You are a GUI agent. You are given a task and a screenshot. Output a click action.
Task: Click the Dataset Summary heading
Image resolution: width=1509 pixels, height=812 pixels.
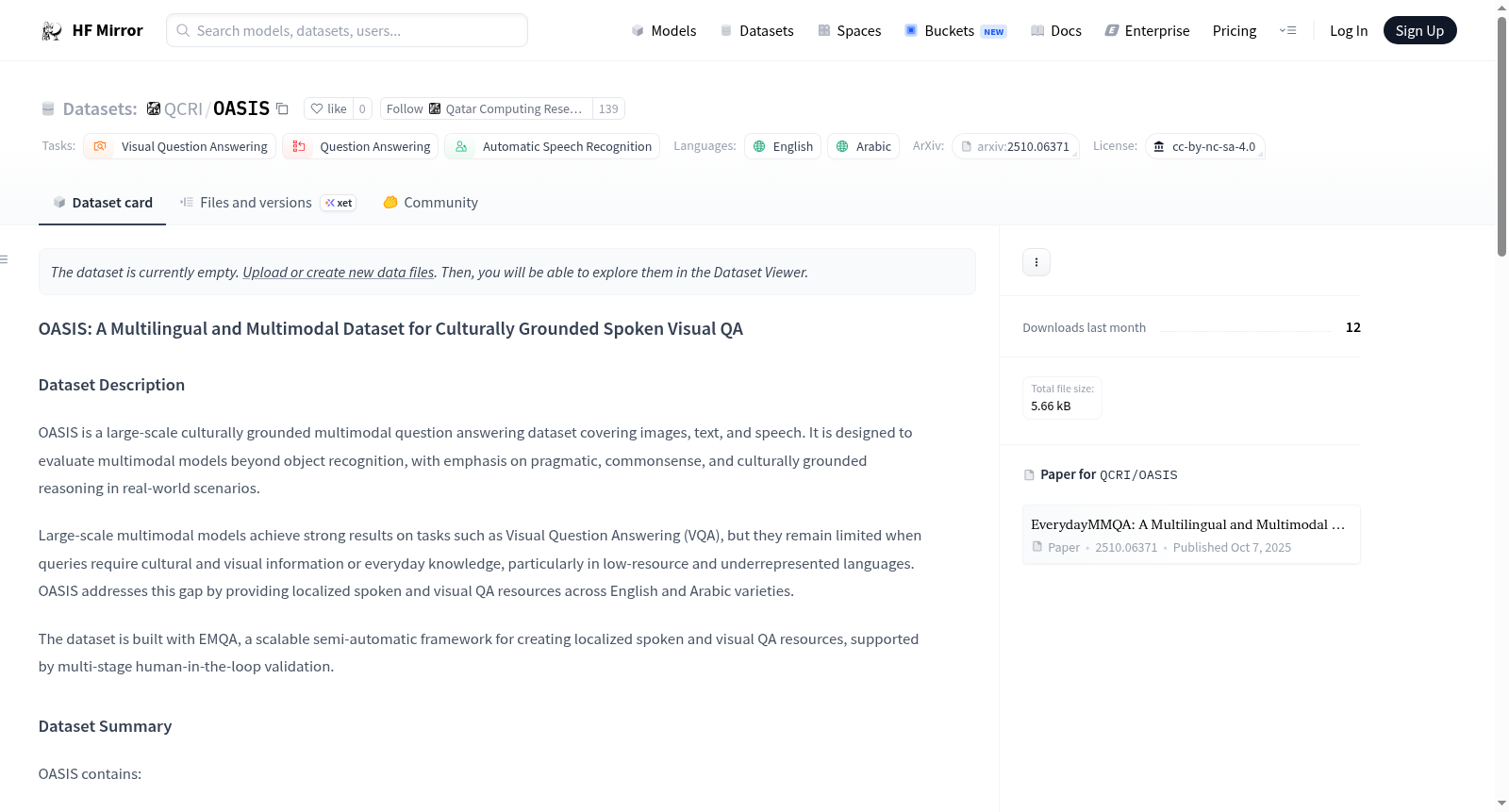(x=105, y=726)
